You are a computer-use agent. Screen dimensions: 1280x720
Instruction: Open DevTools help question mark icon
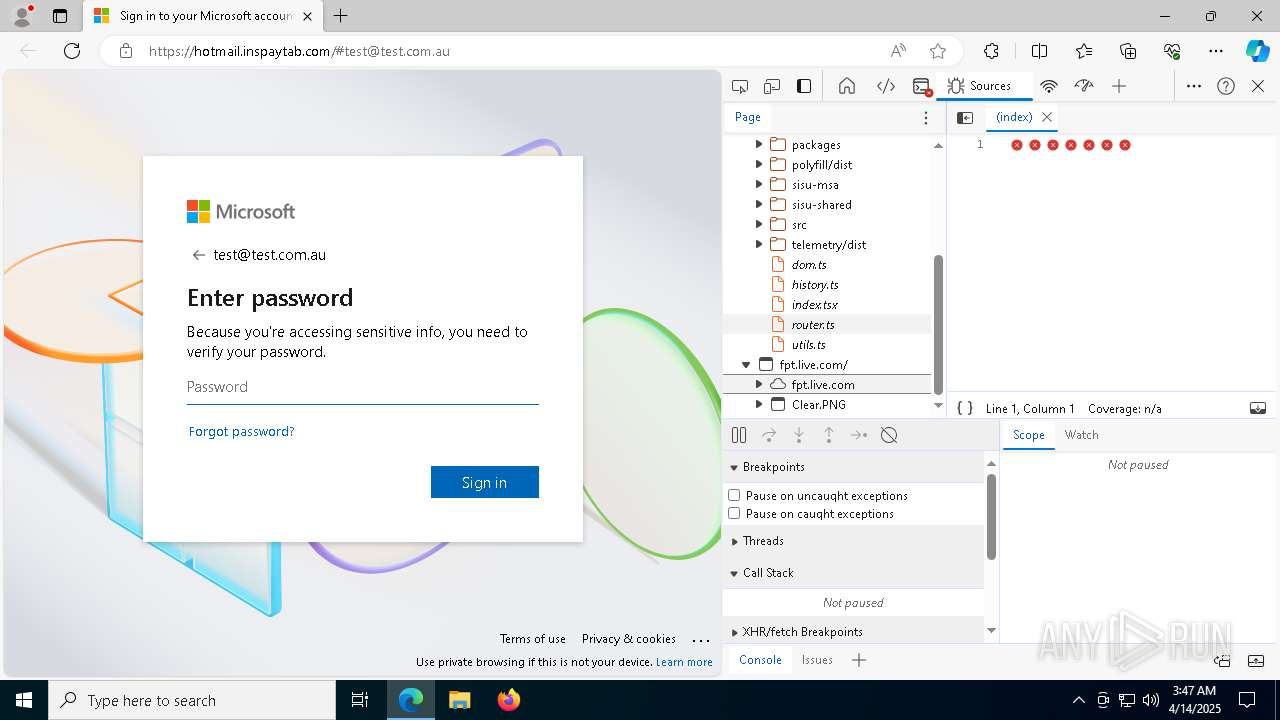(1226, 86)
